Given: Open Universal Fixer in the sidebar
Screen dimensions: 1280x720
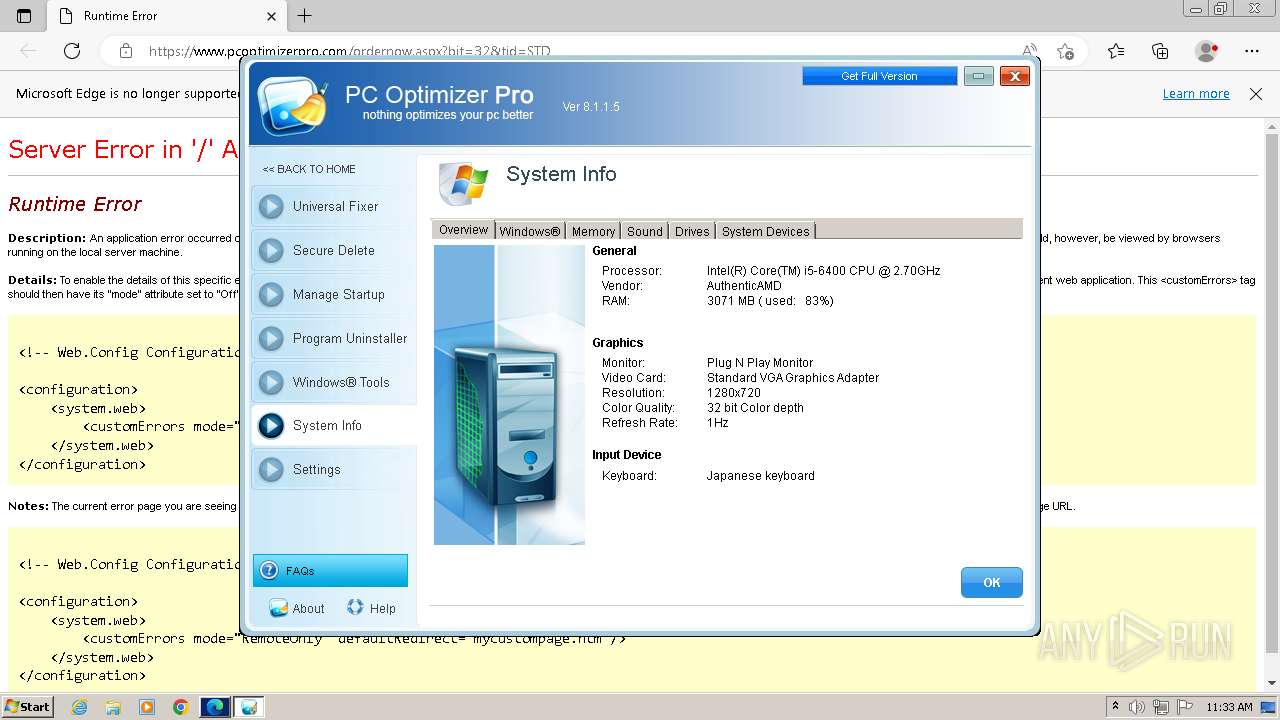Looking at the screenshot, I should tap(333, 207).
